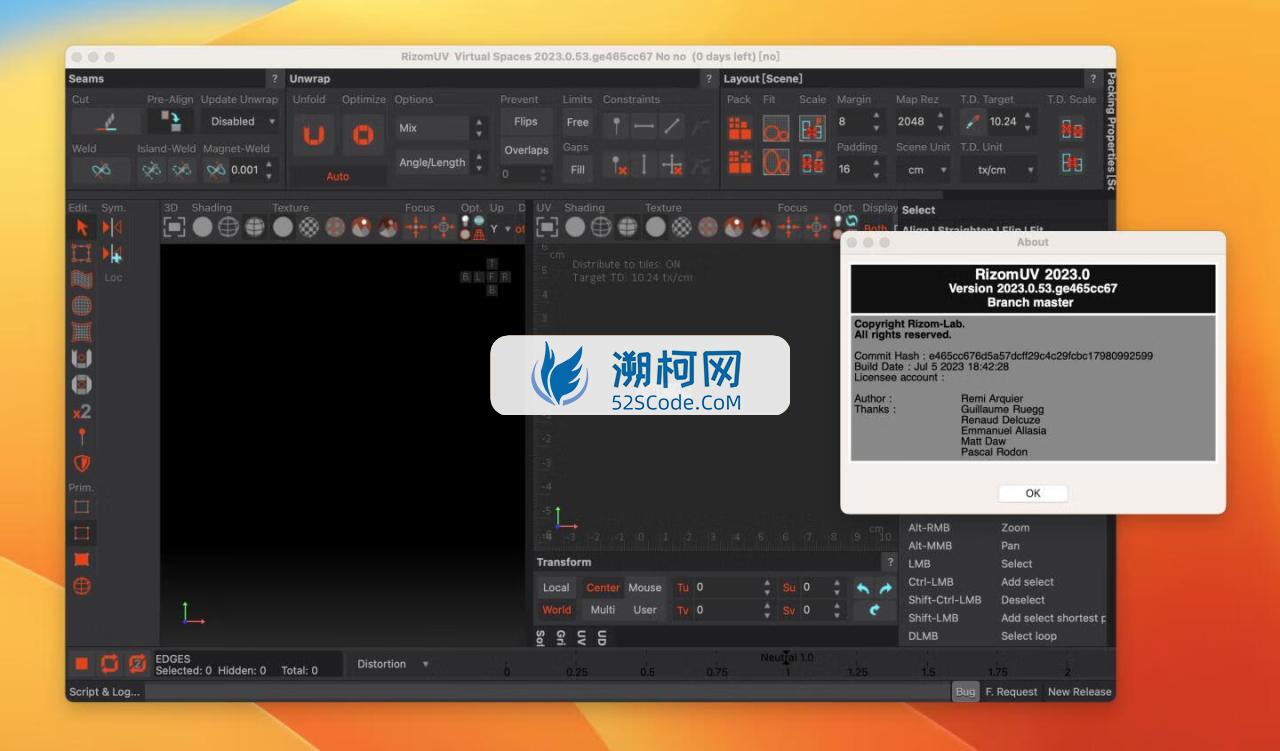Screen dimensions: 1280x751
Task: Toggle Center pivot in Transform
Action: pos(603,588)
